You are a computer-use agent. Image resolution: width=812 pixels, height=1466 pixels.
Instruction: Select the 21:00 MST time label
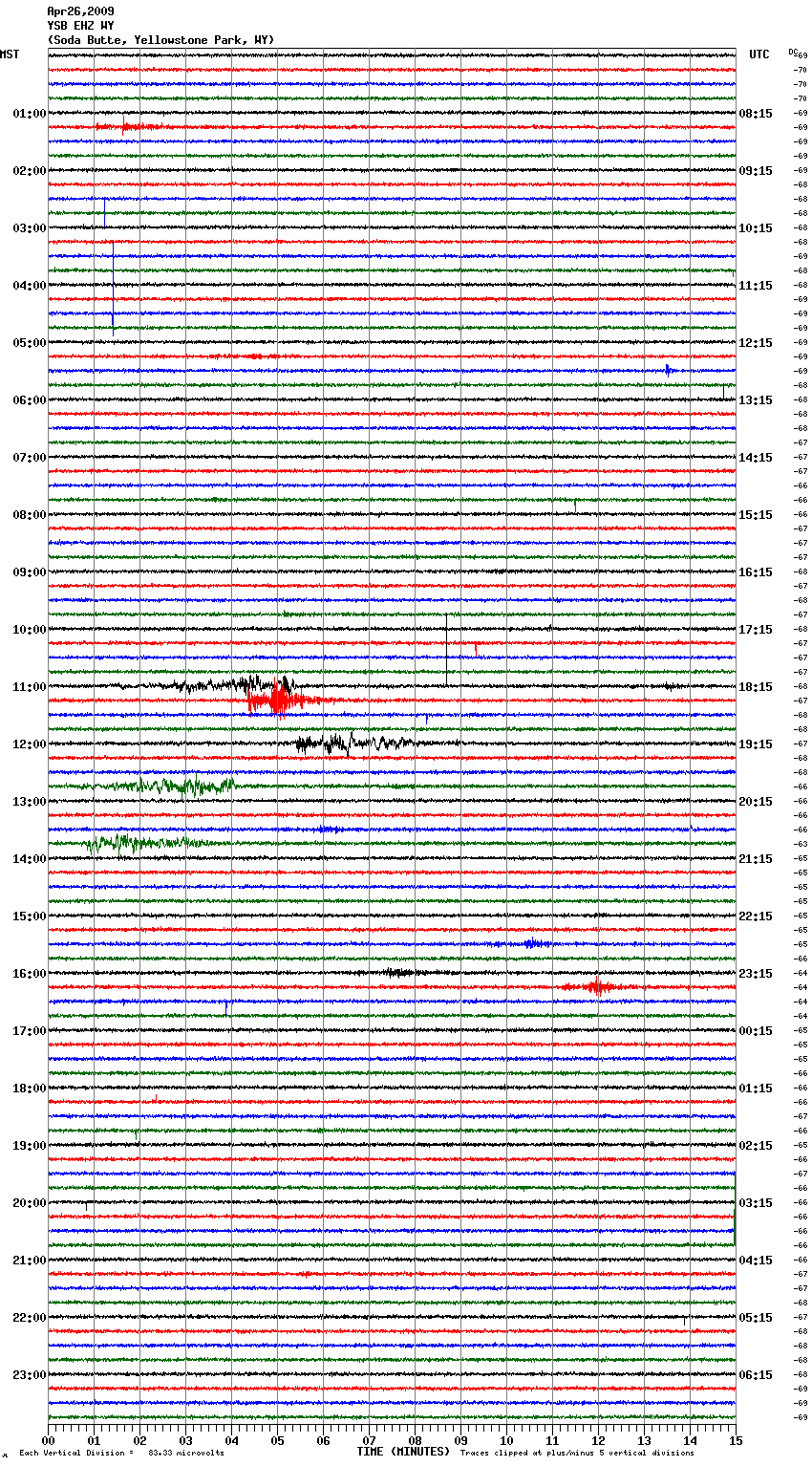coord(30,1261)
